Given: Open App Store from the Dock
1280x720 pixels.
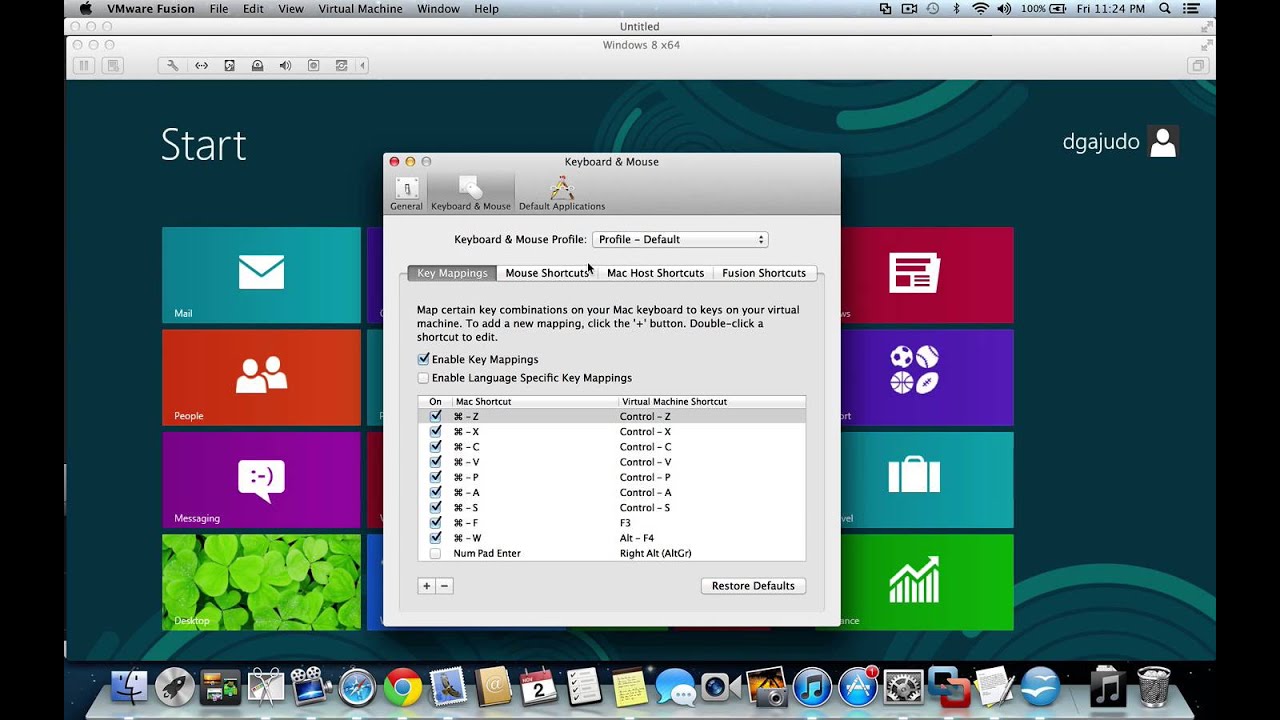Looking at the screenshot, I should pyautogui.click(x=857, y=686).
